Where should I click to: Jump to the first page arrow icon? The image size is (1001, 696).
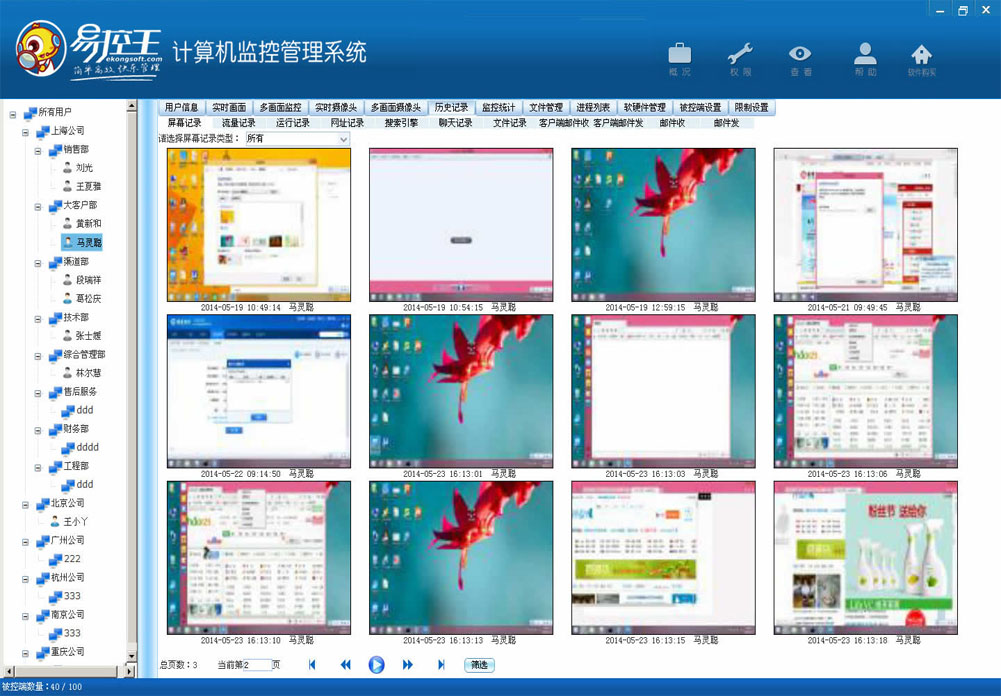coord(311,664)
